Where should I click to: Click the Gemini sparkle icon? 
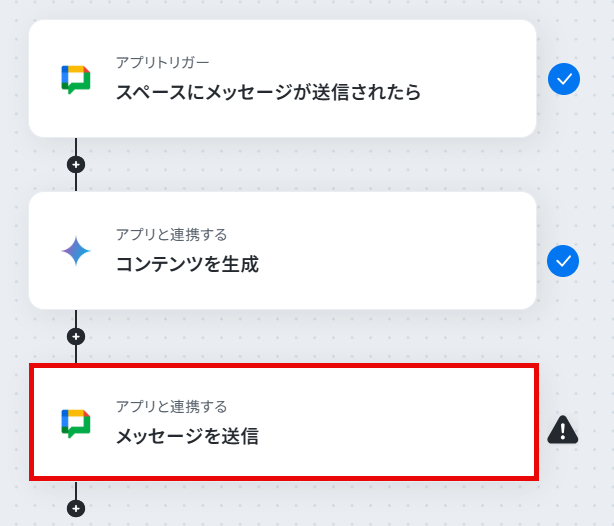(x=76, y=251)
